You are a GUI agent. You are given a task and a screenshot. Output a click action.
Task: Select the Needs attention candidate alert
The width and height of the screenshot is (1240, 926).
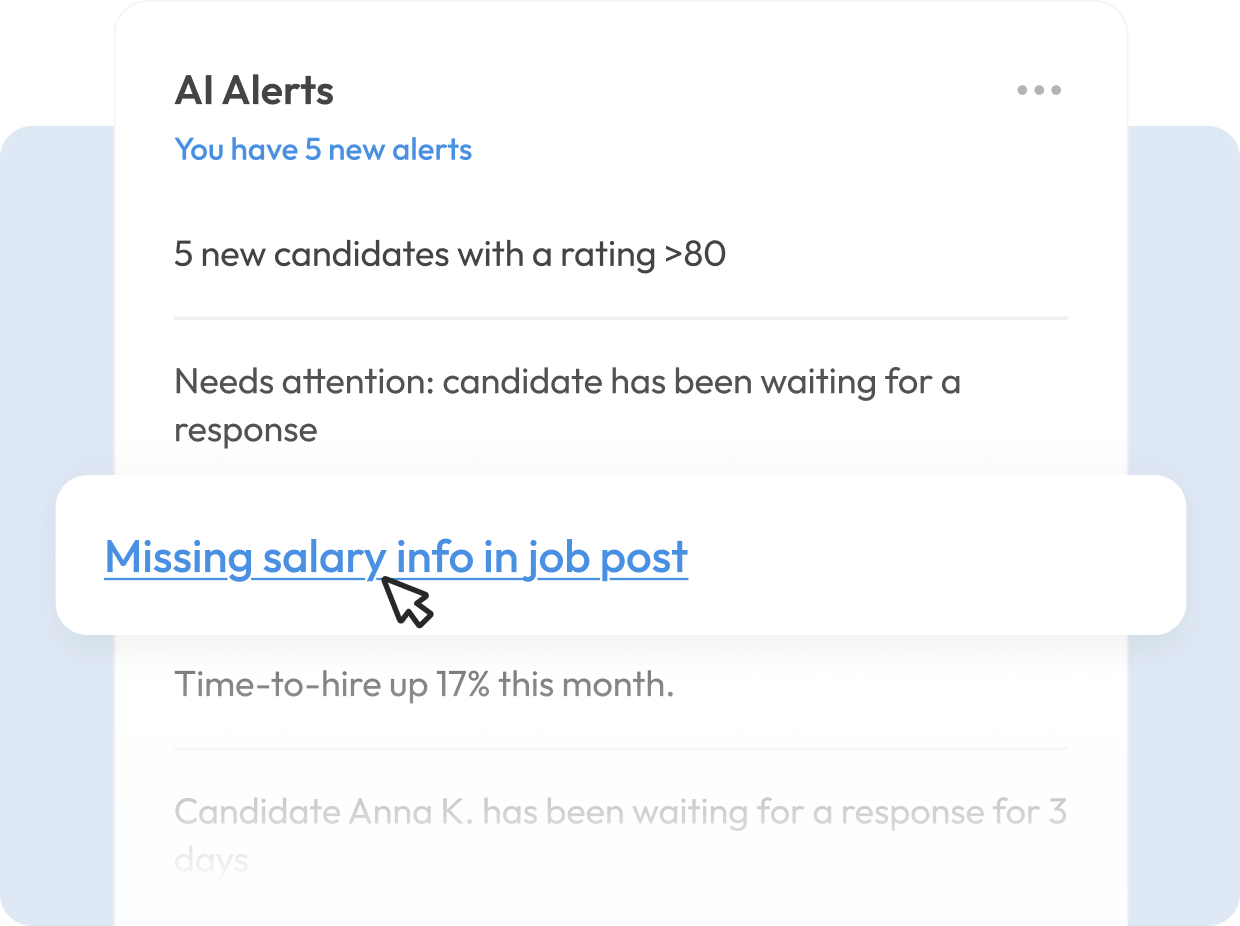(567, 405)
